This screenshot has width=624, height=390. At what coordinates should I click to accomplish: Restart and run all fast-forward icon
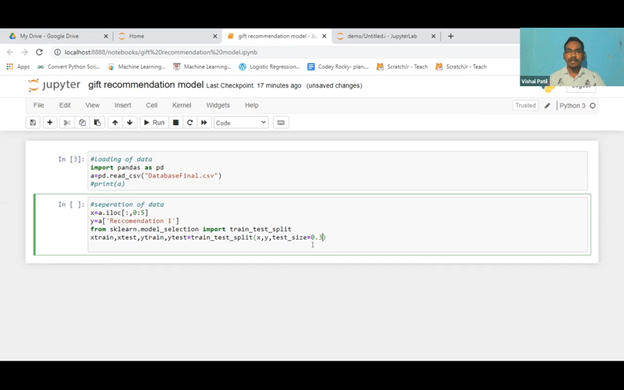click(204, 123)
